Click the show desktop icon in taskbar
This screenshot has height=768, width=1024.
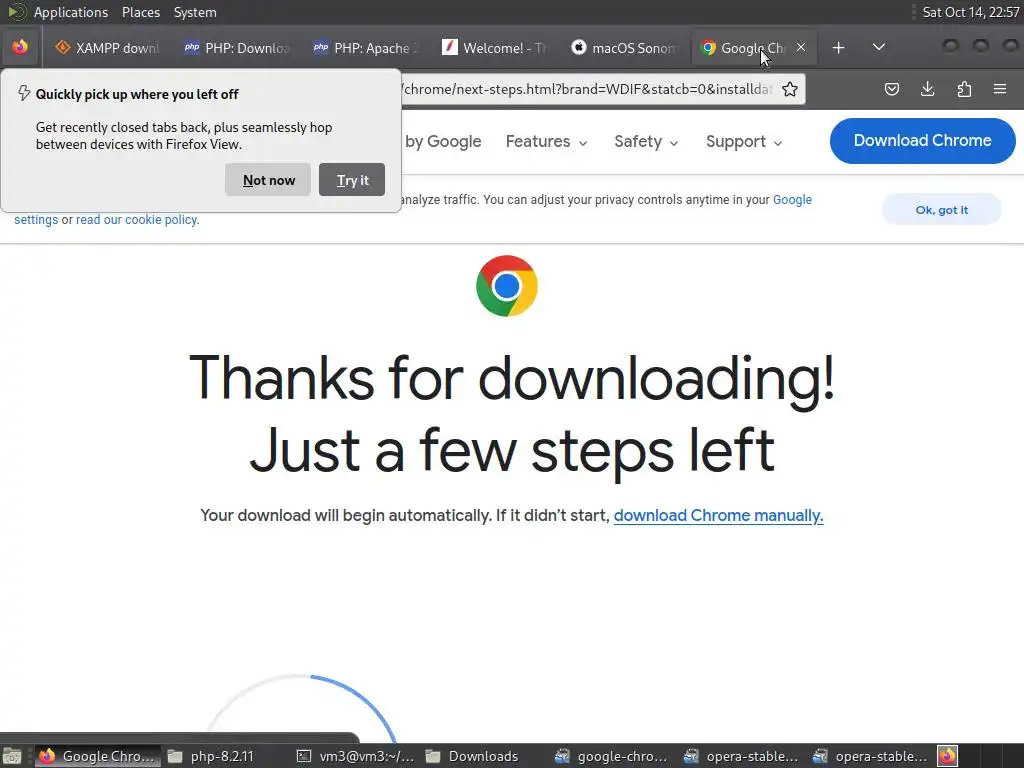point(12,756)
